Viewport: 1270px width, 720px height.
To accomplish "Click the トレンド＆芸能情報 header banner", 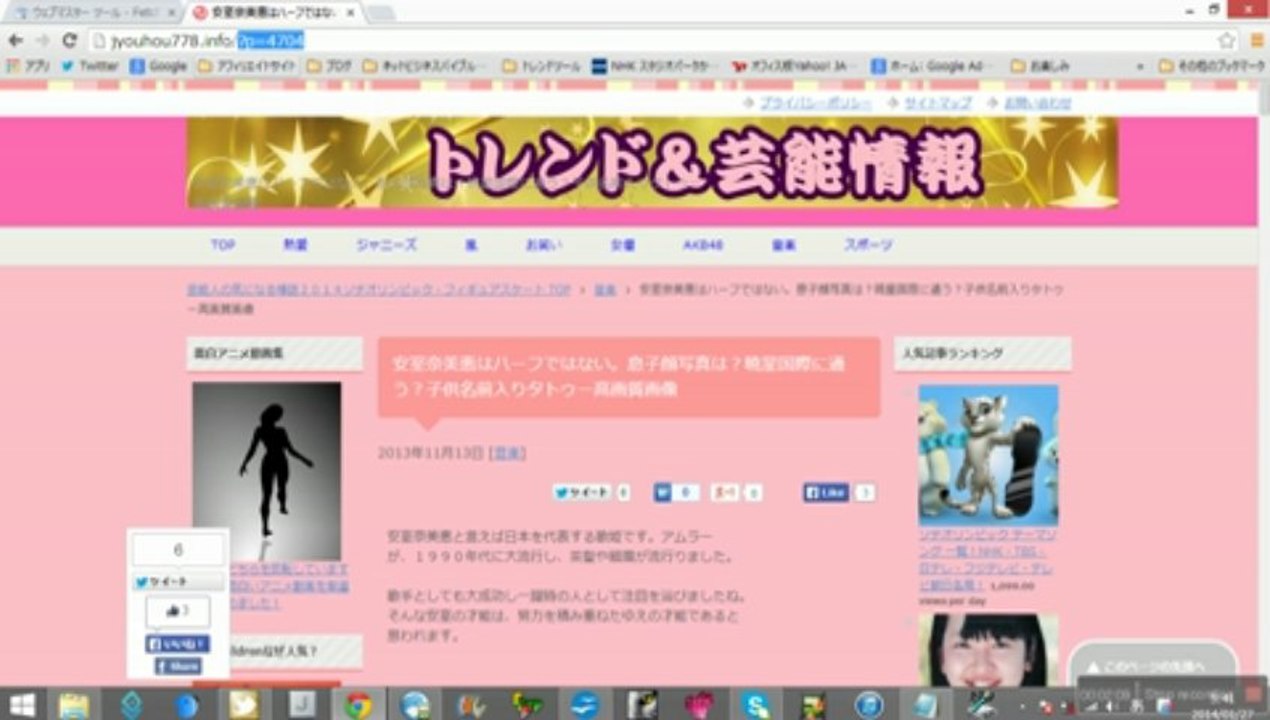I will (x=652, y=162).
